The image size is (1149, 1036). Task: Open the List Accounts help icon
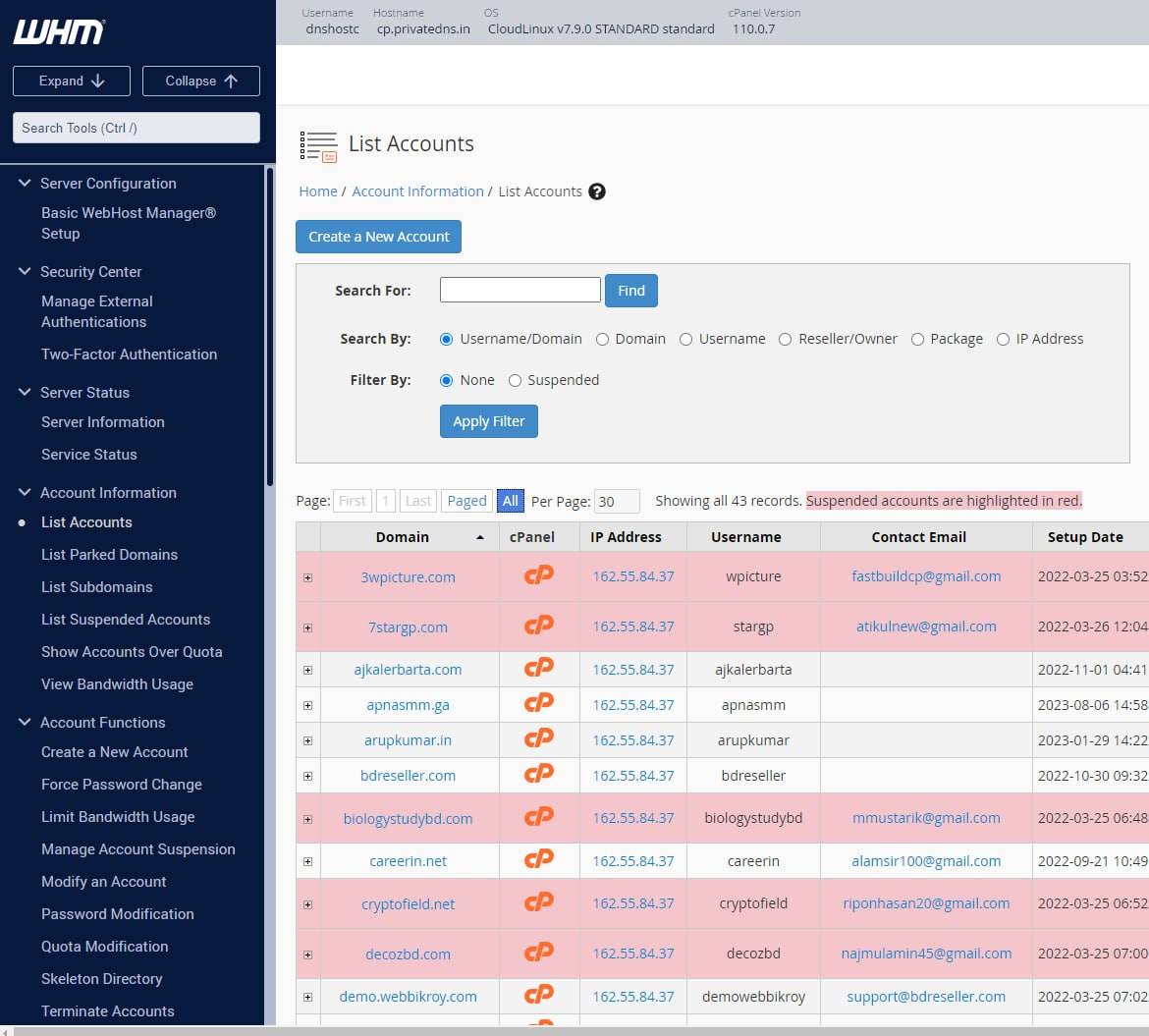(596, 191)
